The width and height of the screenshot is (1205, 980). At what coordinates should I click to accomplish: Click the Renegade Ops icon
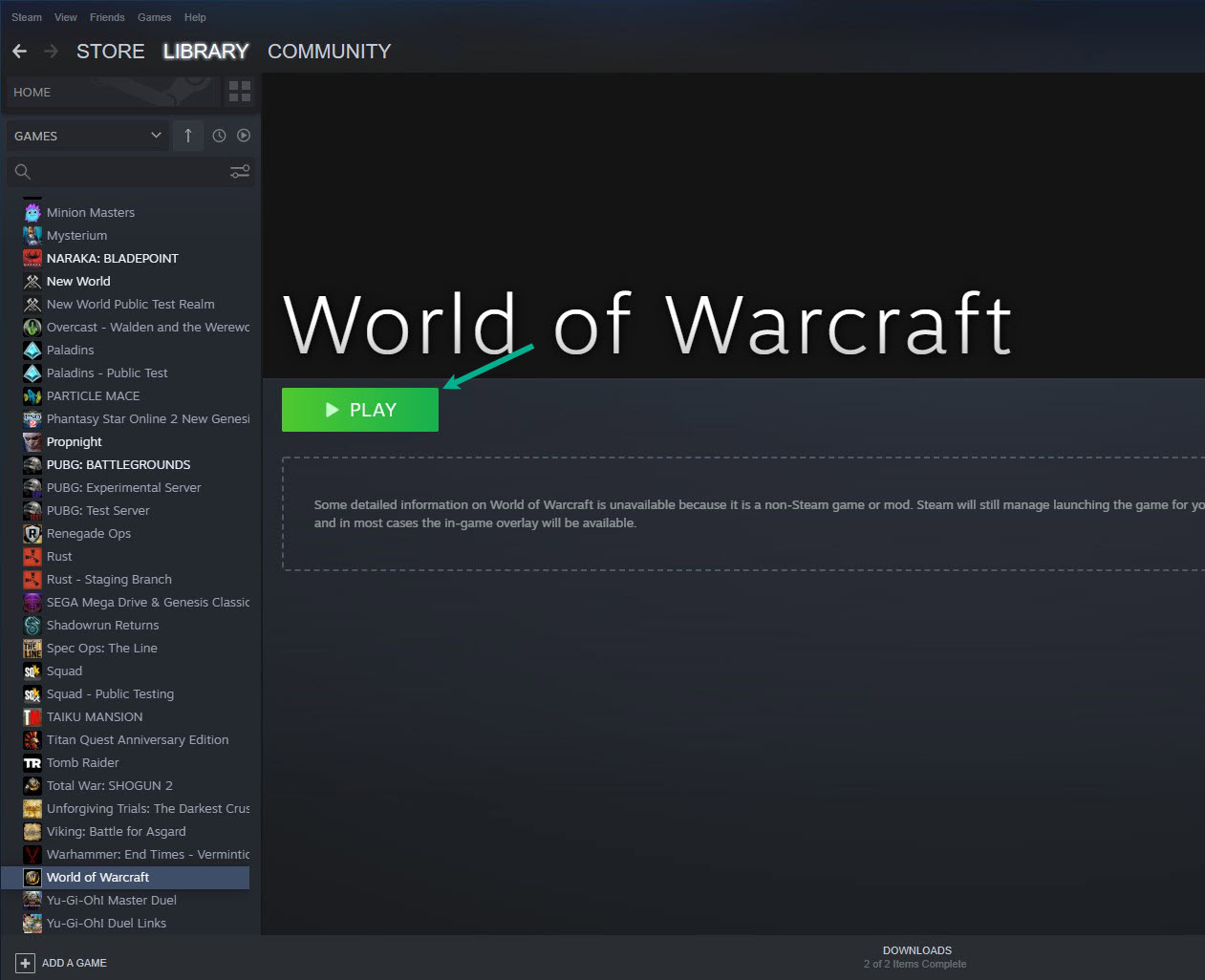click(x=32, y=533)
